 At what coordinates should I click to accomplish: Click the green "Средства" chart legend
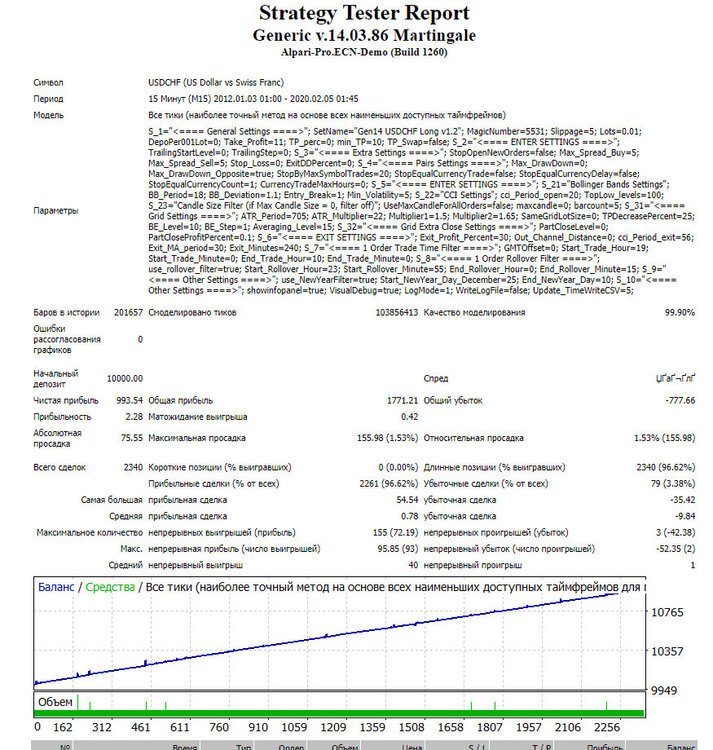pyautogui.click(x=110, y=587)
